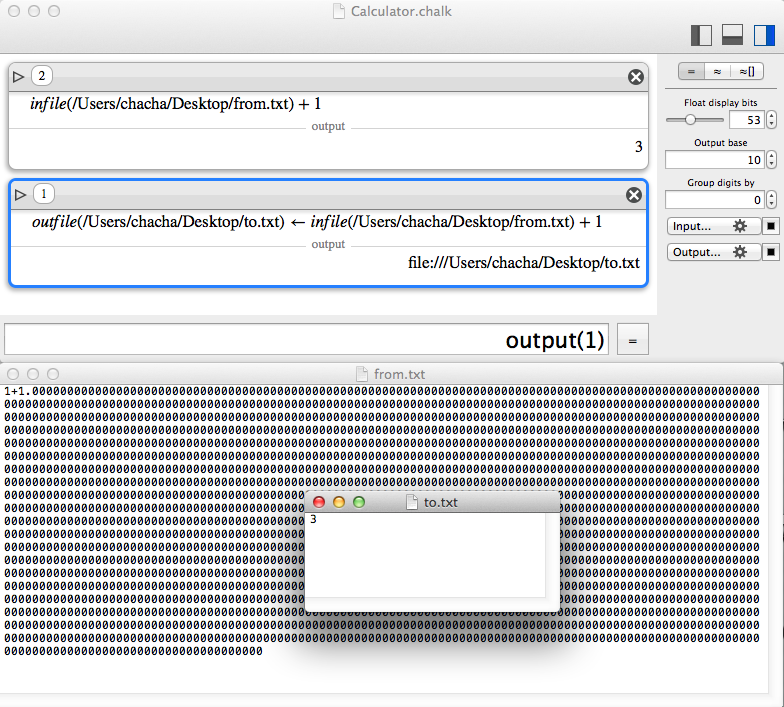Collapse entry 1 with disclosure triangle
Screen dimensions: 784x707
[x=20, y=194]
